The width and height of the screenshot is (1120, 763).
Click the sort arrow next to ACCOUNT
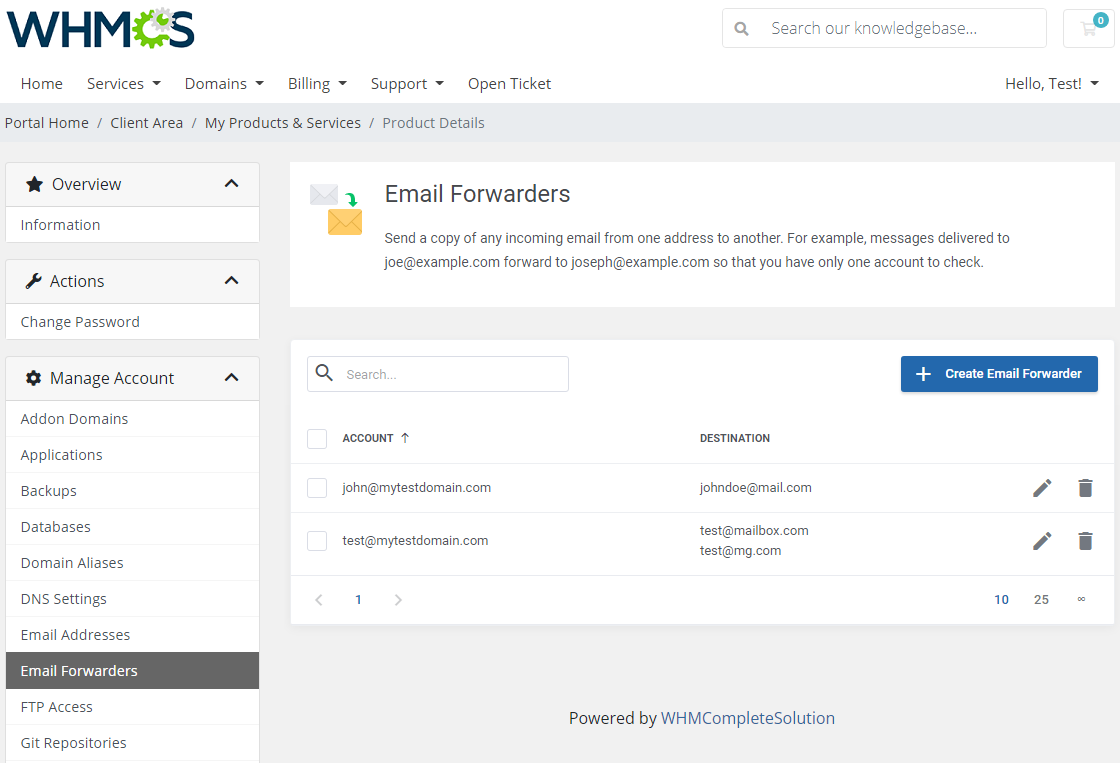[x=405, y=438]
